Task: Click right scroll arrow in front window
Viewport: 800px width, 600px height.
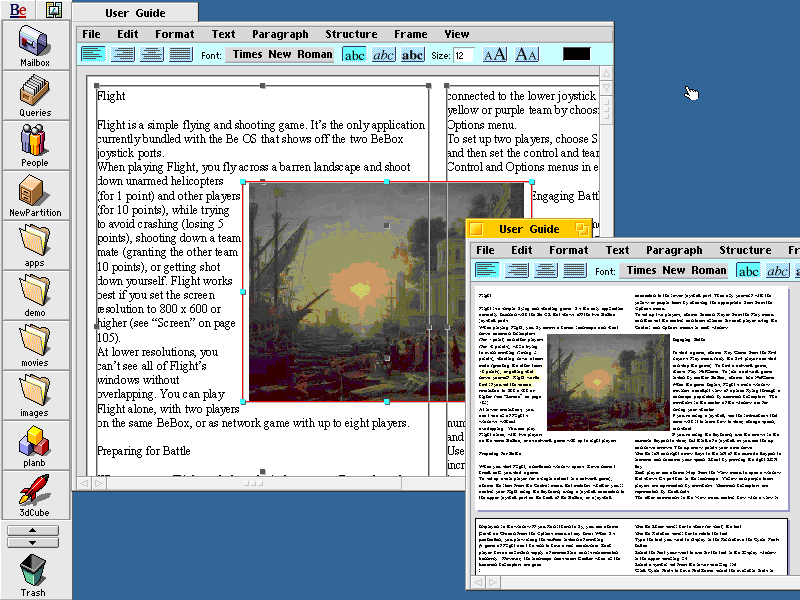Action: tap(492, 582)
